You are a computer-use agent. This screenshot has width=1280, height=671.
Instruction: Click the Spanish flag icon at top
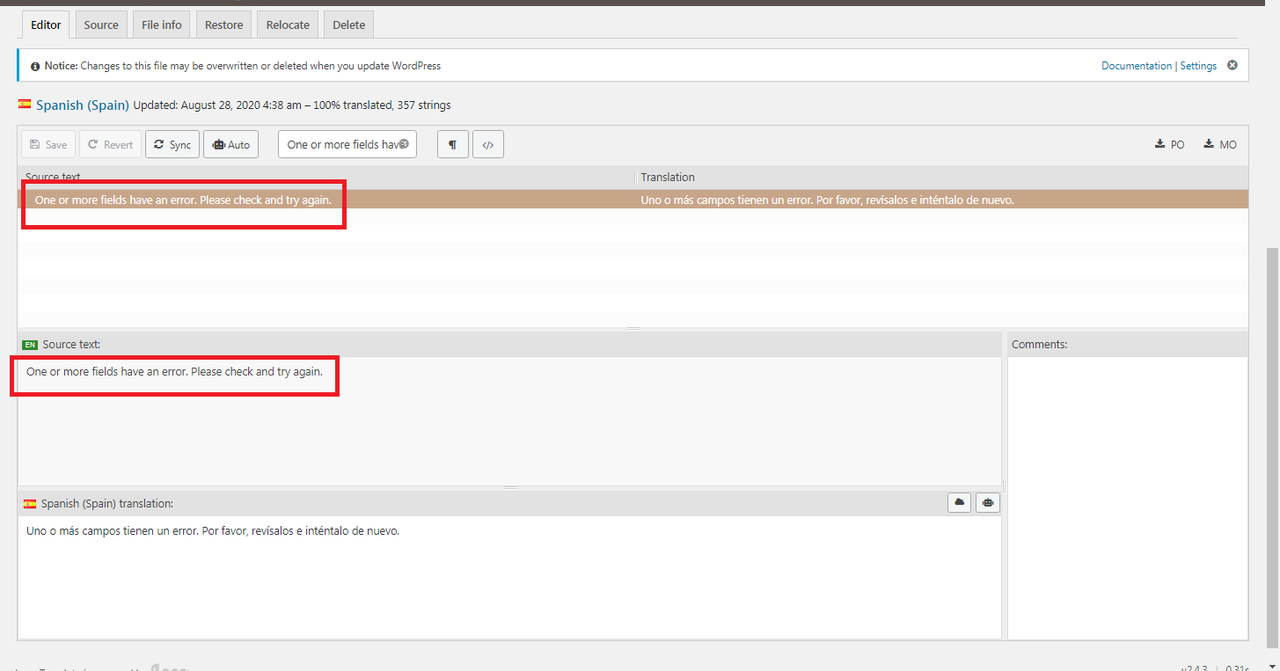pos(24,104)
